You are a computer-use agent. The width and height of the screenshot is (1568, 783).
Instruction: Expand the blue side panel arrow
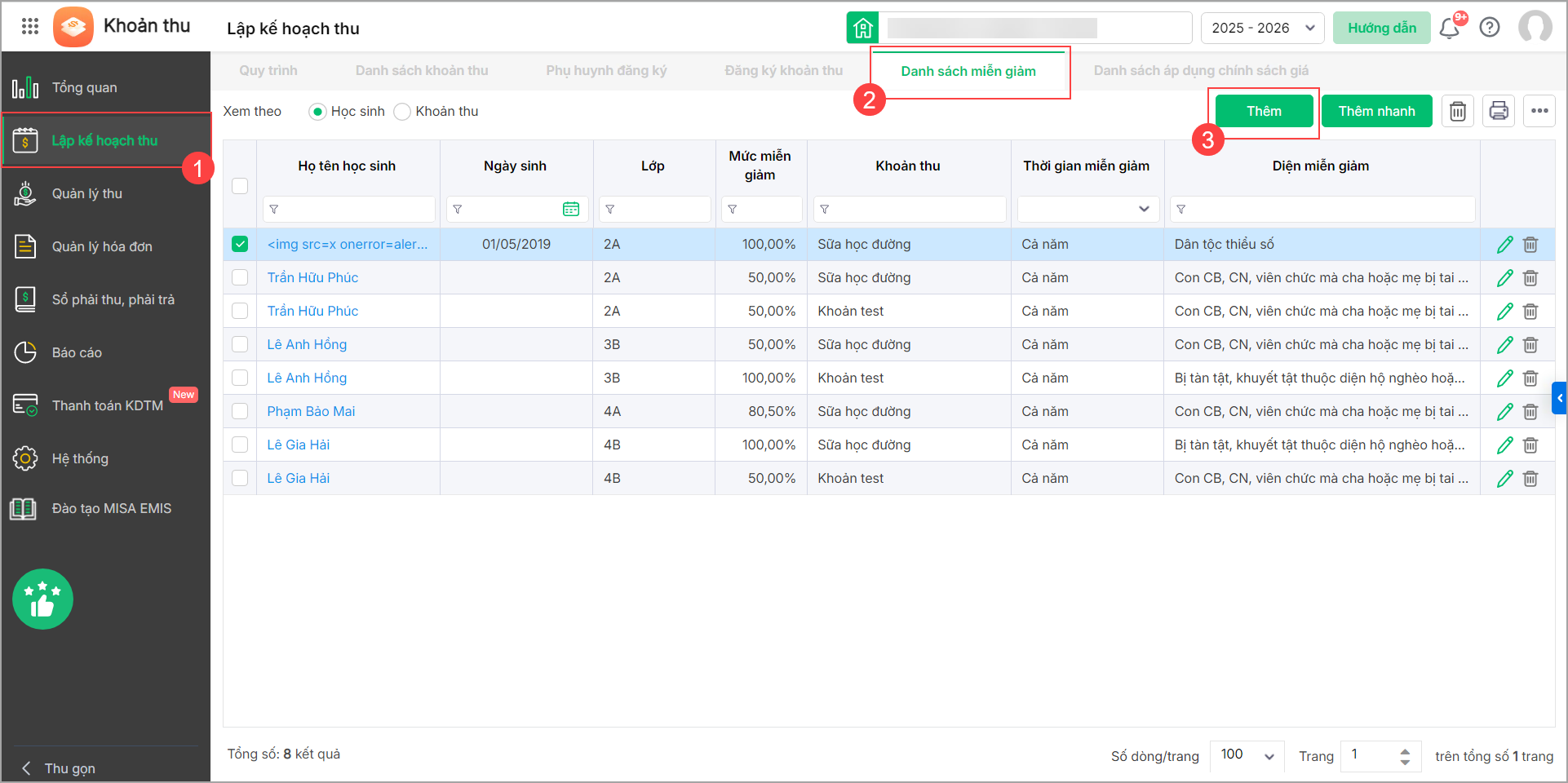tap(1559, 398)
